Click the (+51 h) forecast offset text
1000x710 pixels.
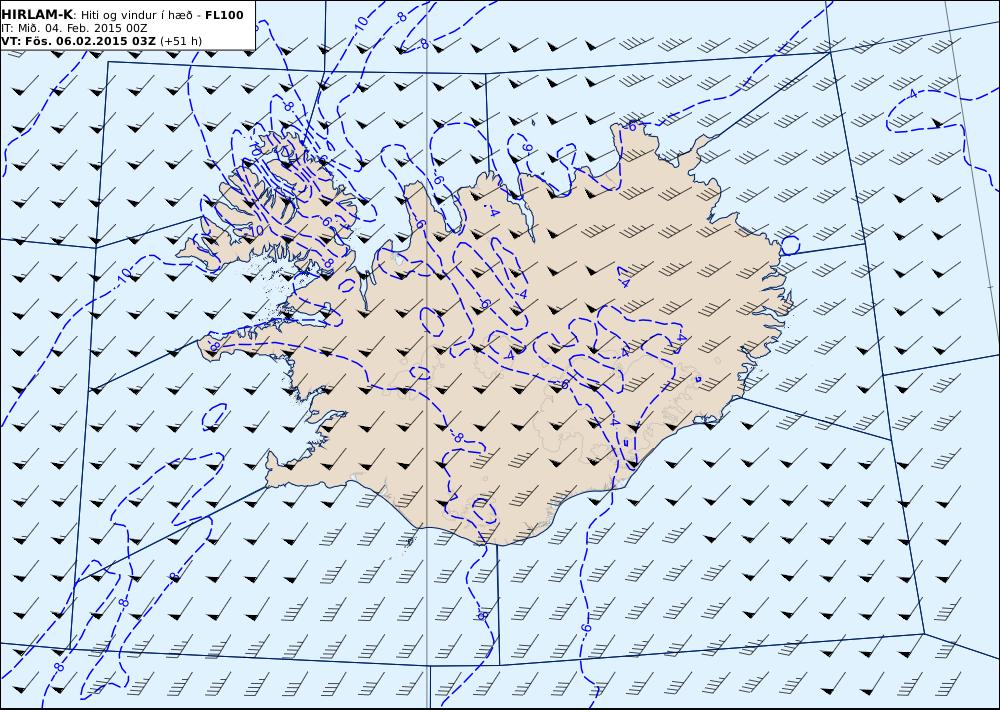(180, 41)
